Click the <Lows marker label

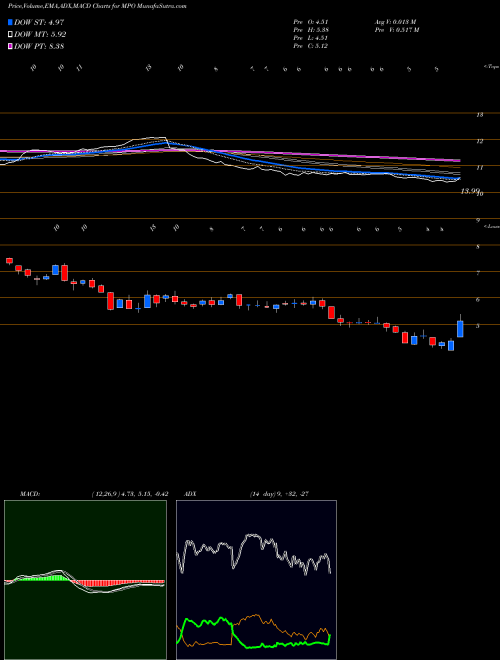[491, 226]
